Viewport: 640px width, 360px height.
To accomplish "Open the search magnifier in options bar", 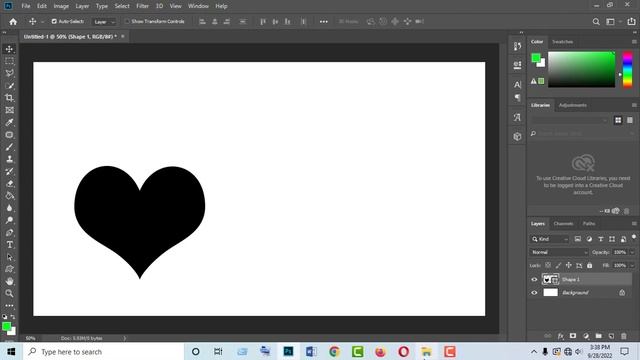I will (596, 22).
